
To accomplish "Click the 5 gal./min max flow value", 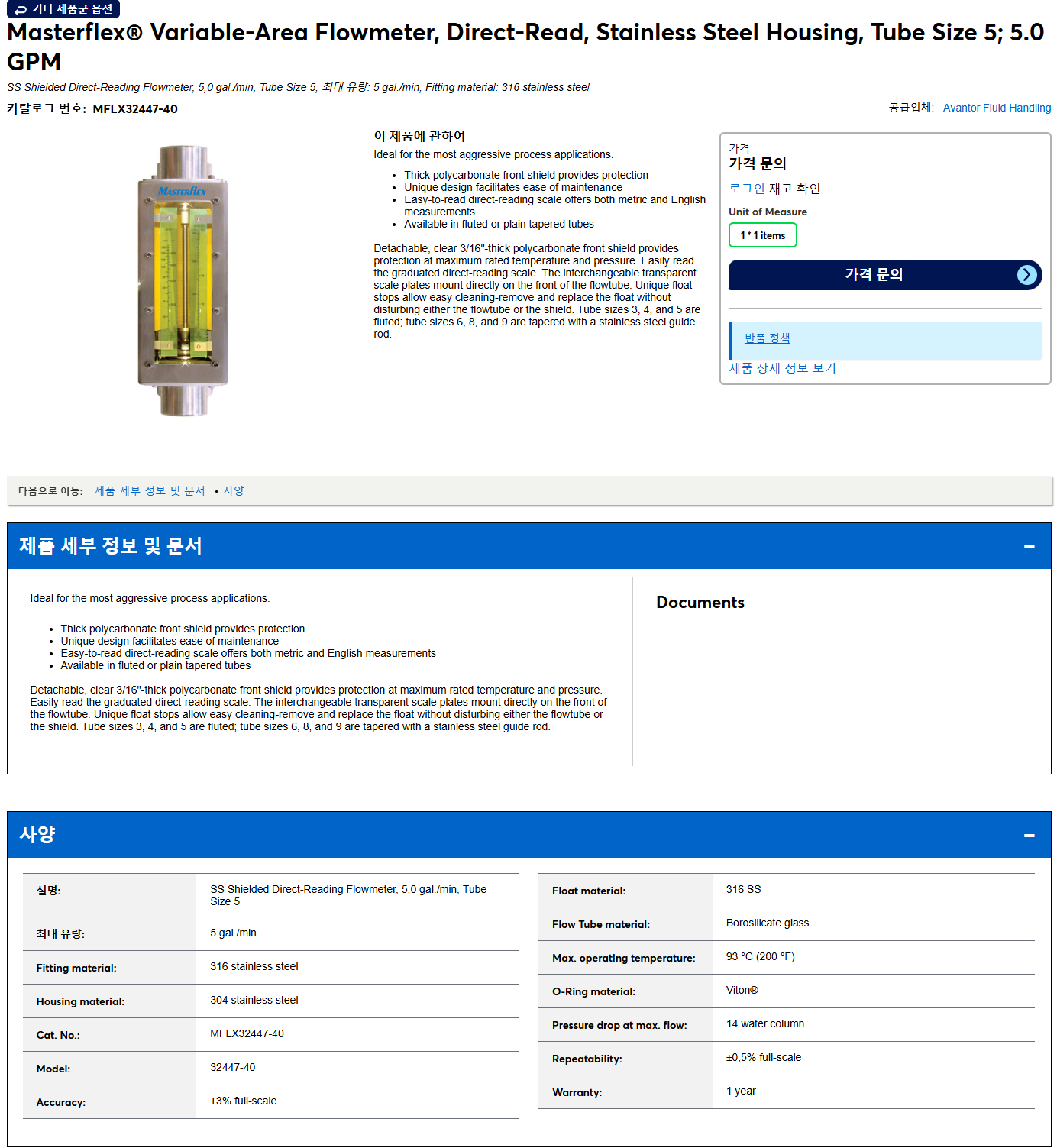I will (x=233, y=933).
